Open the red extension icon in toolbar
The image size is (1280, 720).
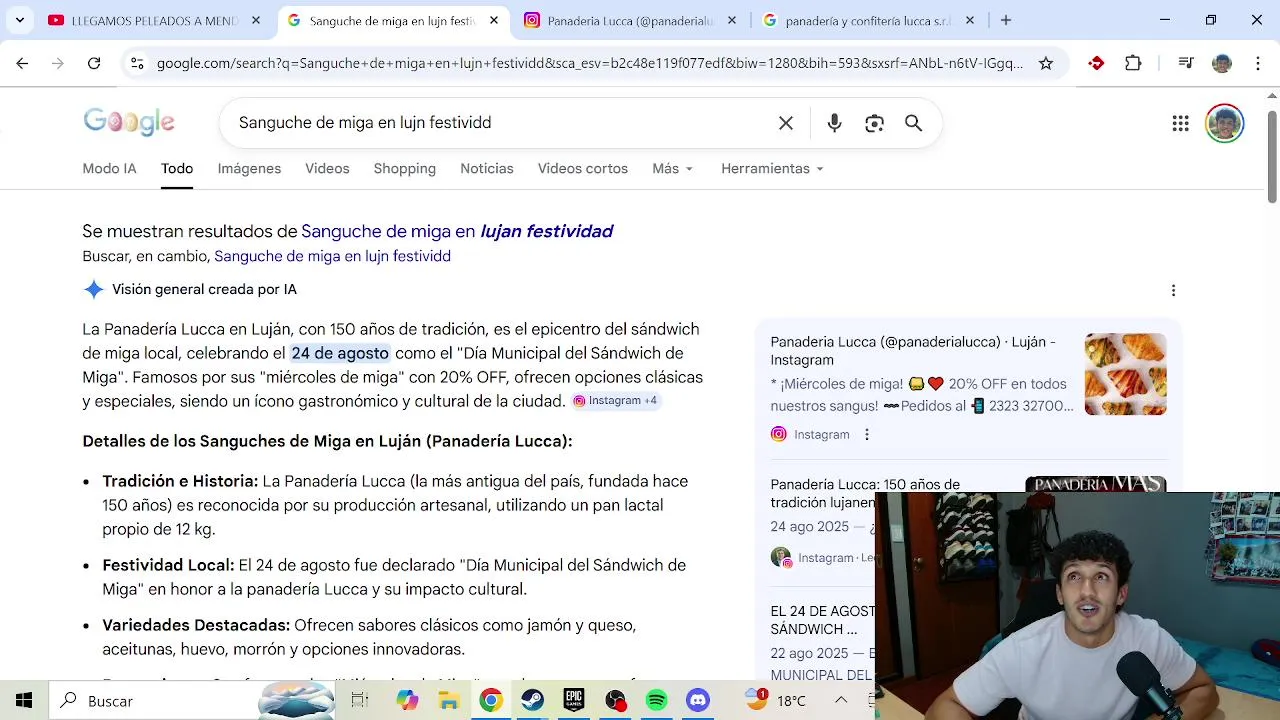(1096, 63)
